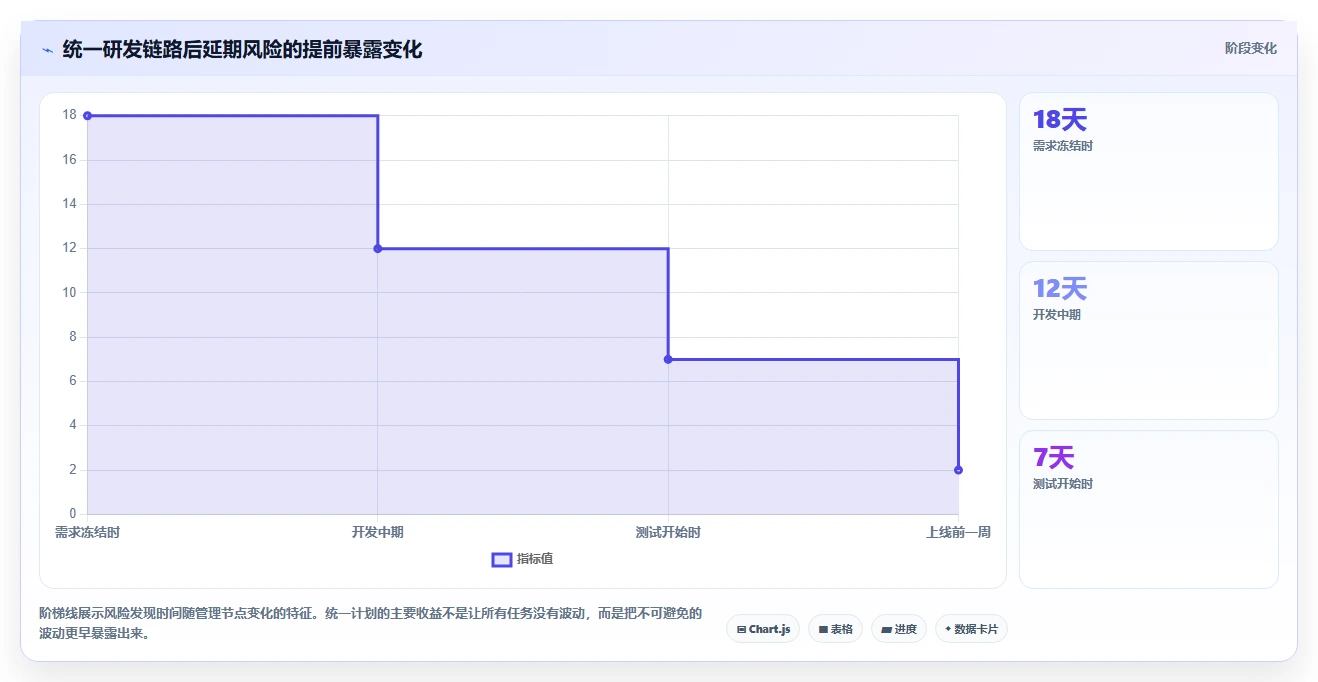Select the chart data point at 需求冻结时
Image resolution: width=1318 pixels, height=682 pixels.
pyautogui.click(x=87, y=116)
